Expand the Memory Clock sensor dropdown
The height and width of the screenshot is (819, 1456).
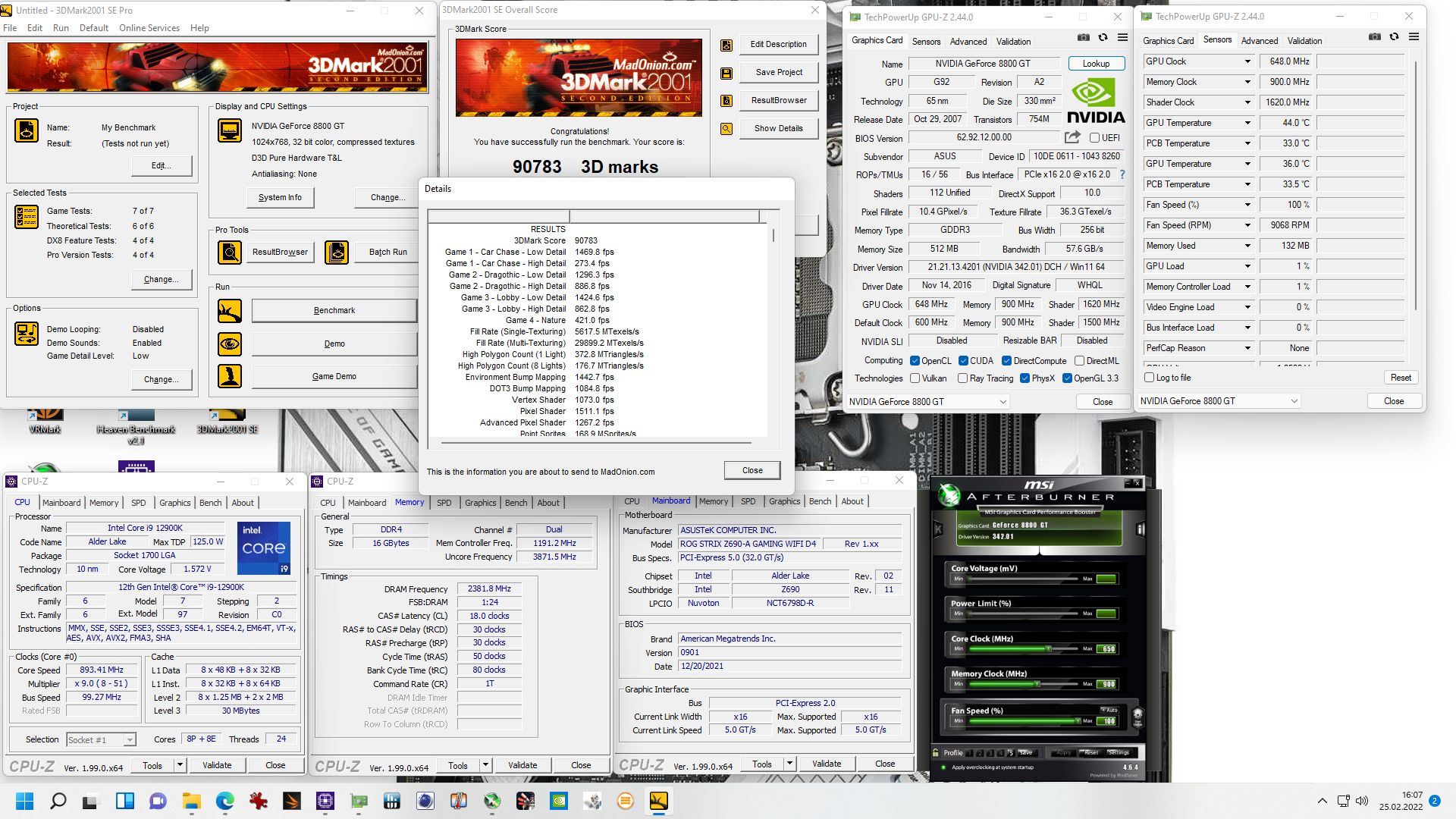[1247, 82]
